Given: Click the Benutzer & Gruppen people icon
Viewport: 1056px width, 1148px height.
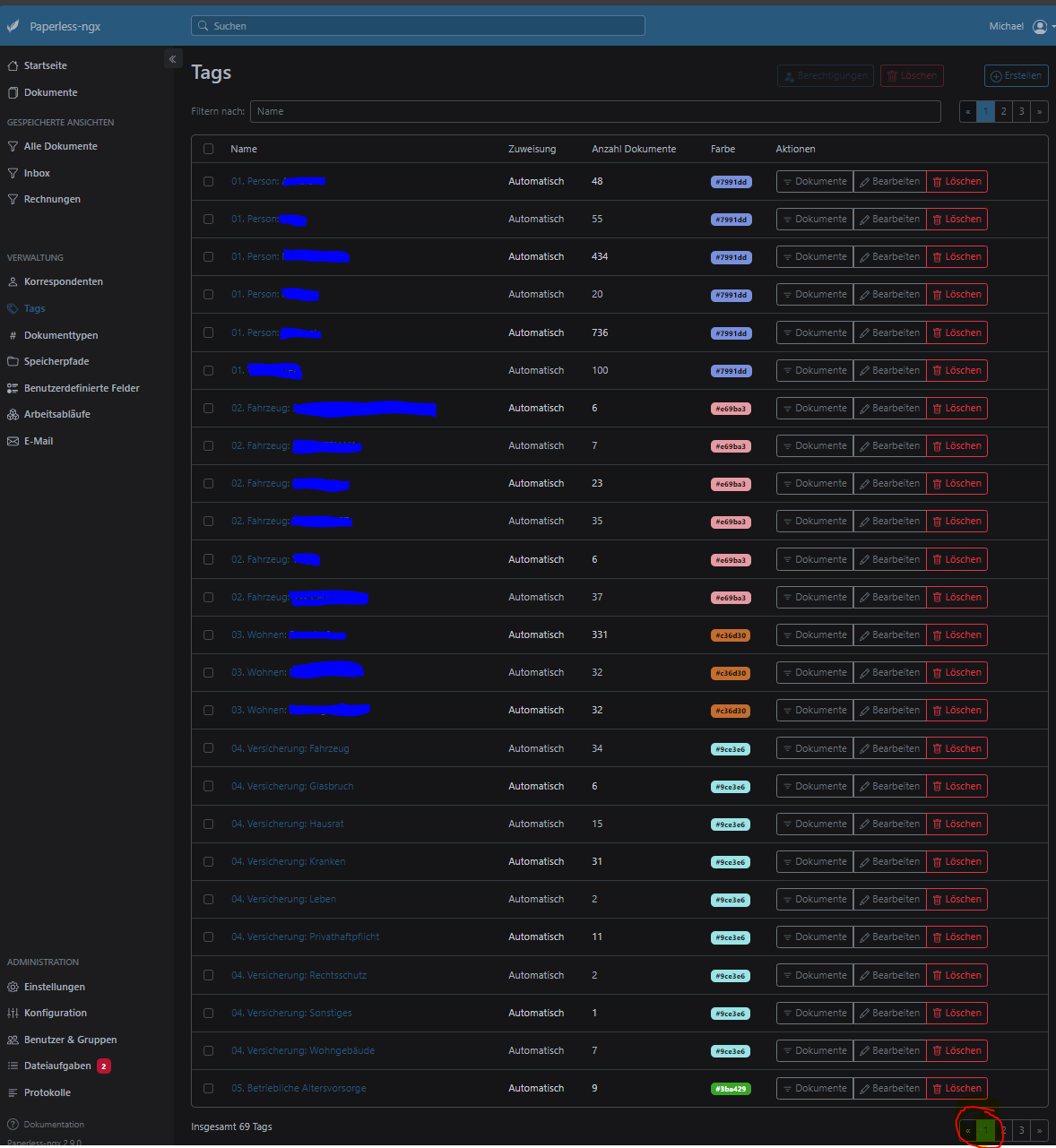Looking at the screenshot, I should (x=13, y=1040).
